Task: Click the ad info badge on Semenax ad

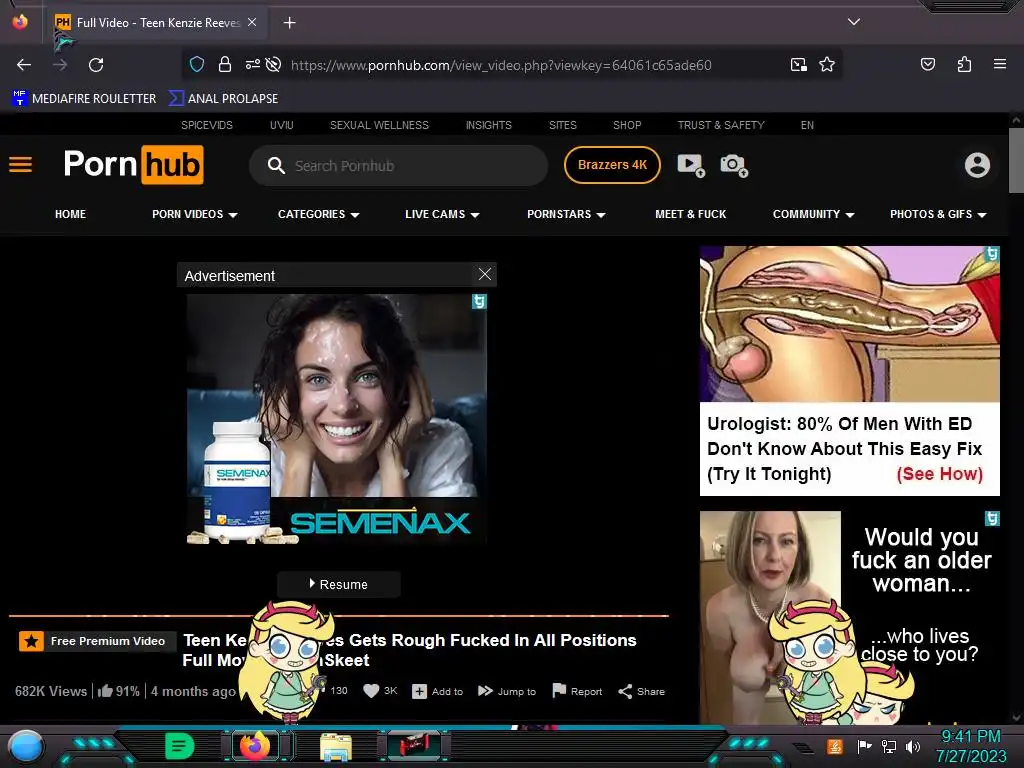Action: pyautogui.click(x=479, y=301)
